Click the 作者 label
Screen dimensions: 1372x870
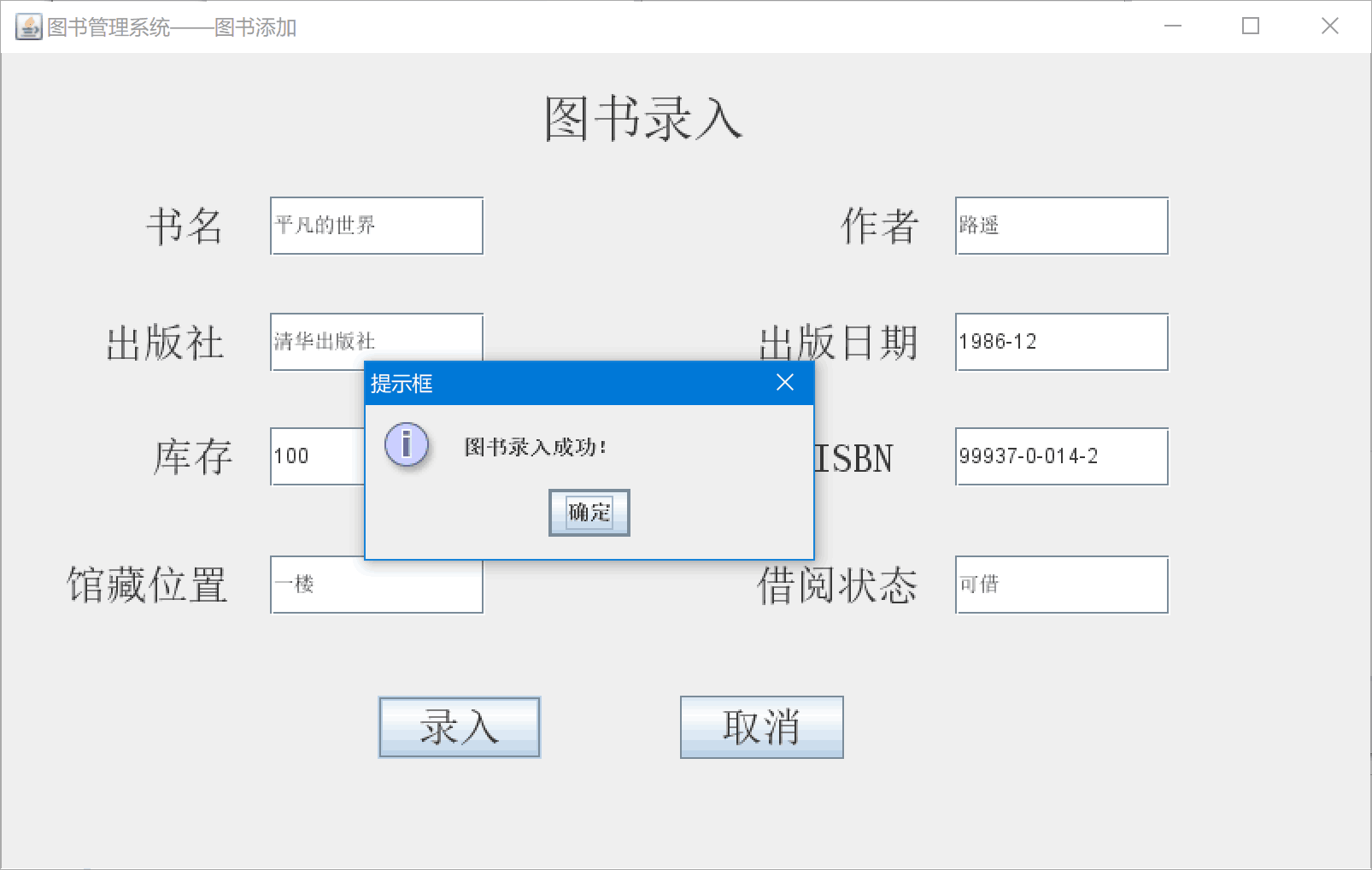coord(880,226)
